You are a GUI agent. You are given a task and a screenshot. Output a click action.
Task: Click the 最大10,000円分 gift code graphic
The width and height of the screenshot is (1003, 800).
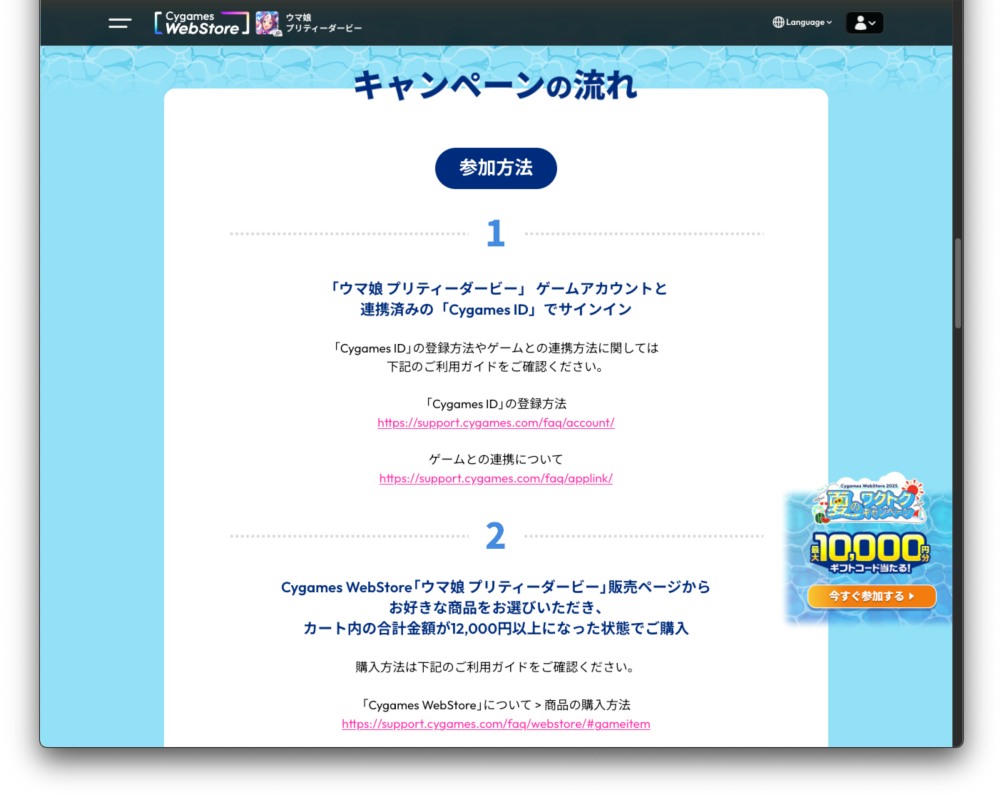tap(868, 552)
